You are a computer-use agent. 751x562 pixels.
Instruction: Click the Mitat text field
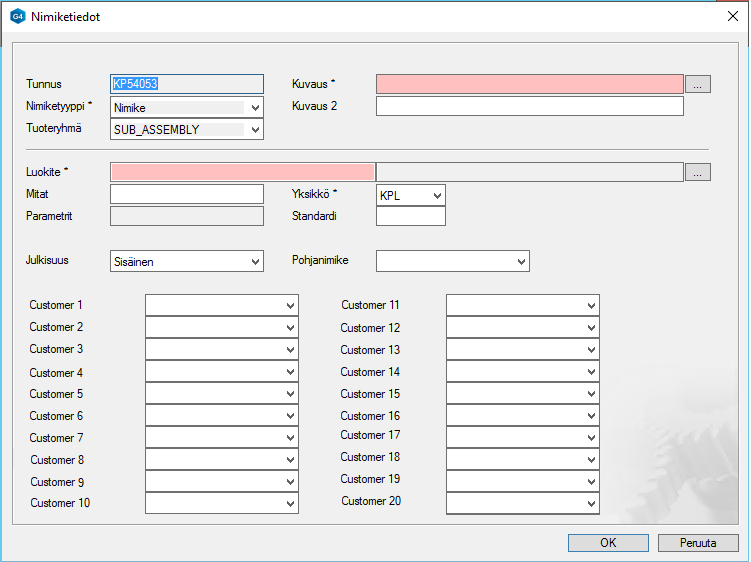186,194
